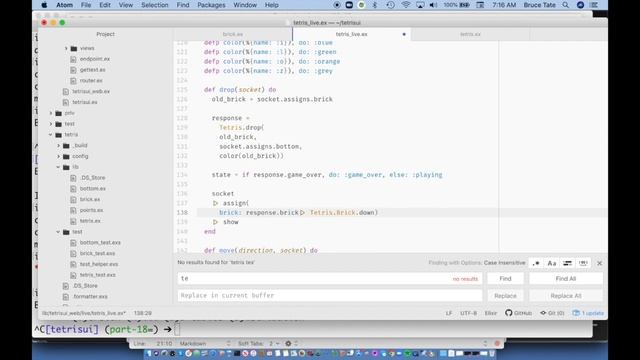Toggle the case-sensitive Aa option

click(551, 263)
